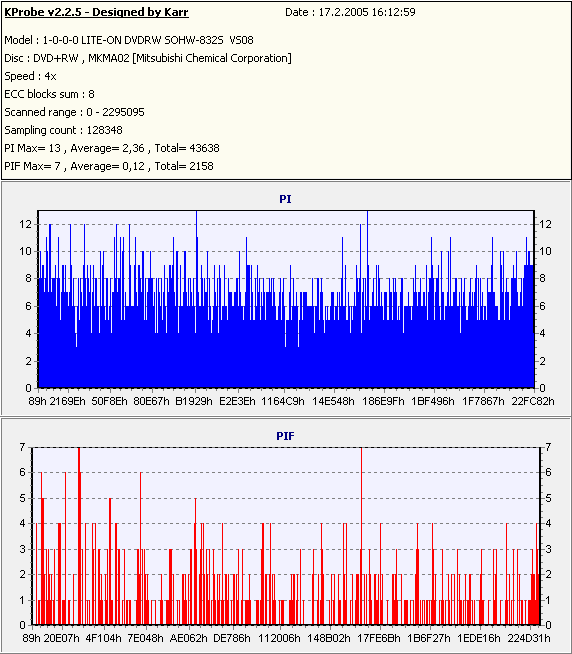Click PI x-axis label B1929h
This screenshot has height=654, width=572.
[x=194, y=401]
